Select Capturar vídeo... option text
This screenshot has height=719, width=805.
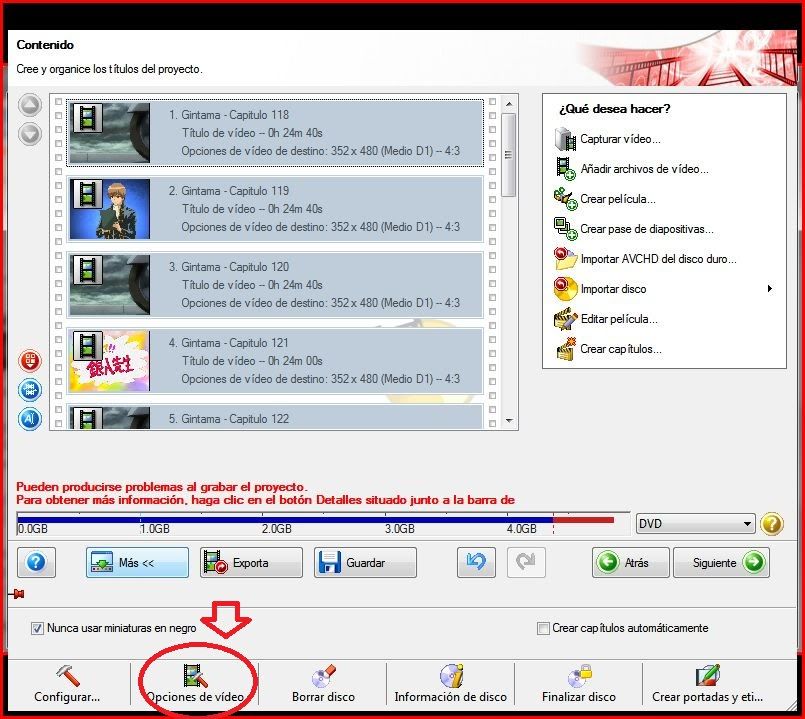coord(620,139)
